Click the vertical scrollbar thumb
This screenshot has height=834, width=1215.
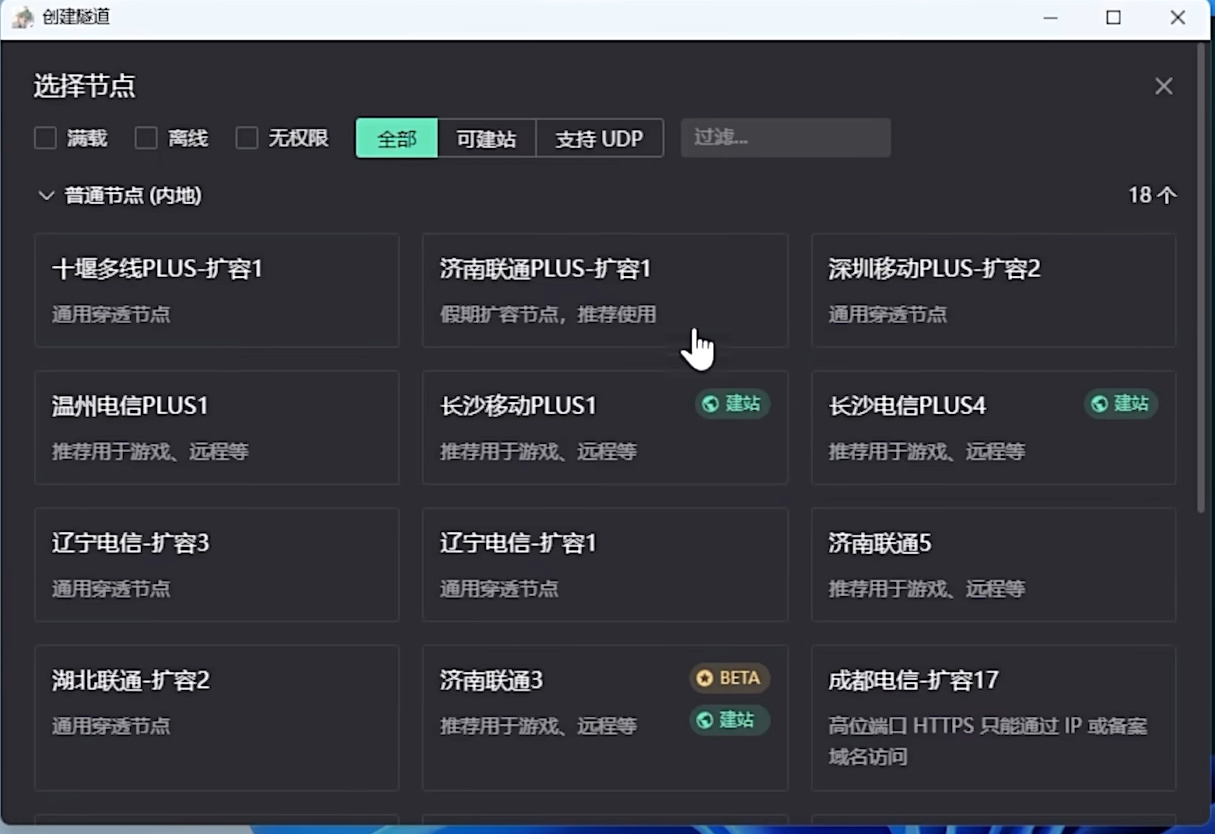(x=1201, y=278)
